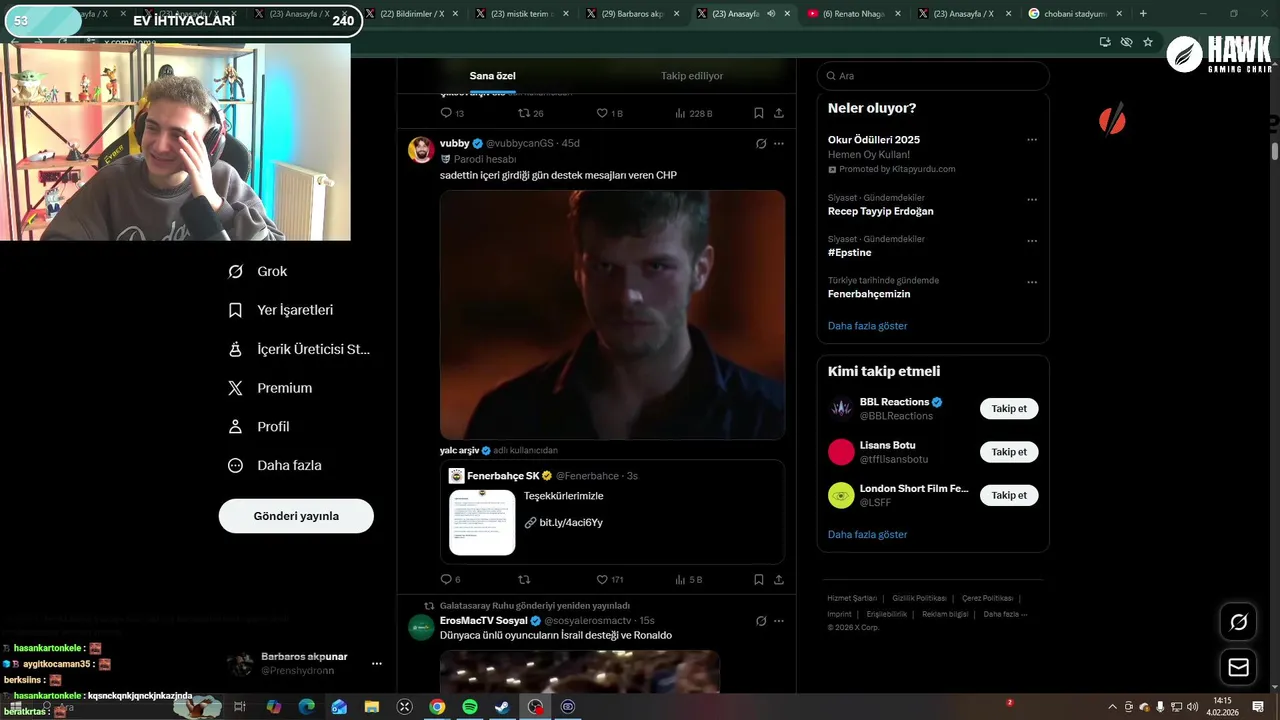Share vubby's CHP post
1280x720 pixels.
(x=779, y=579)
